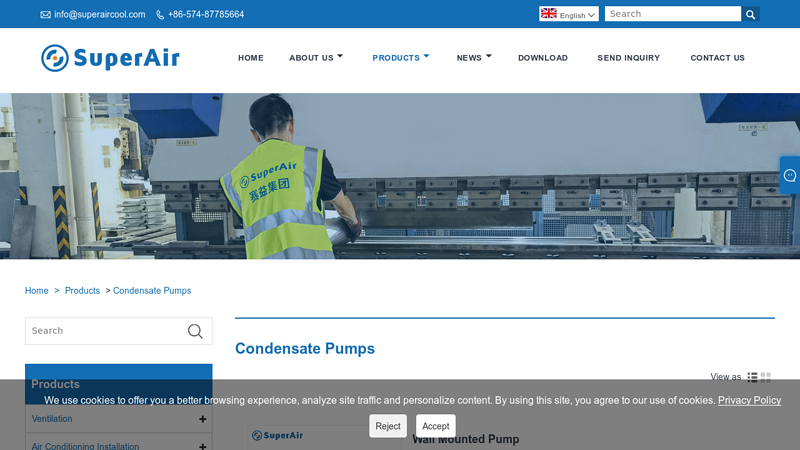The width and height of the screenshot is (800, 450).
Task: Open the English language dropdown
Action: pyautogui.click(x=568, y=14)
